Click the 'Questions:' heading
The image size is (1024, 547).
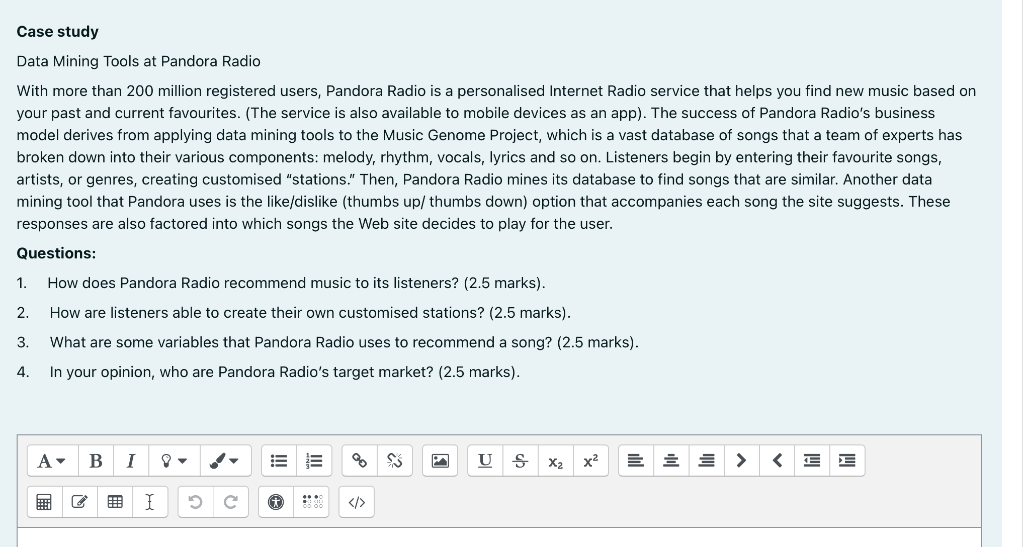tap(56, 253)
